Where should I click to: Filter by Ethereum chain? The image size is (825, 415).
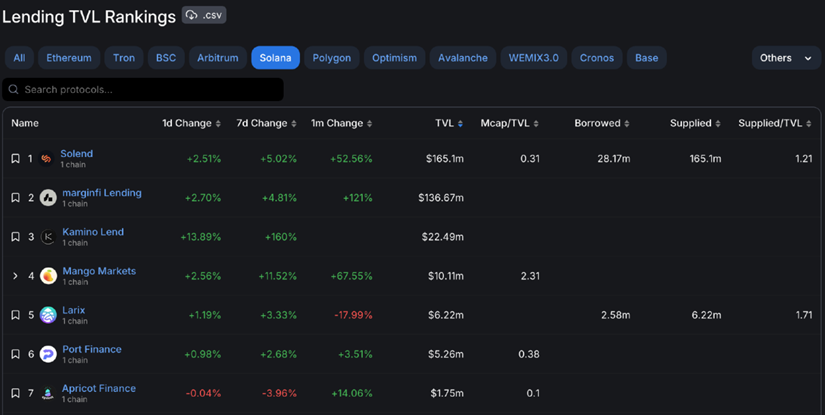[x=69, y=58]
